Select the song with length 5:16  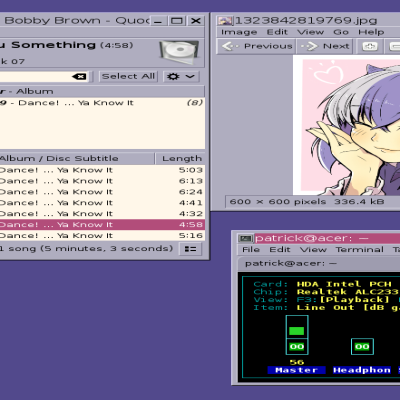(x=102, y=236)
